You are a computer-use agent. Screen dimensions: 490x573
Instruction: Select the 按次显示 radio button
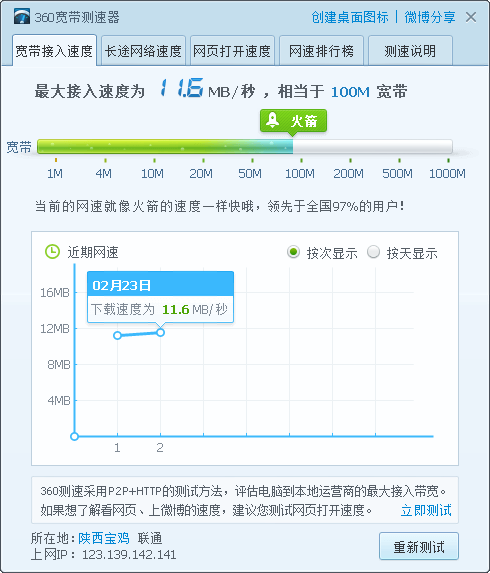pyautogui.click(x=293, y=252)
